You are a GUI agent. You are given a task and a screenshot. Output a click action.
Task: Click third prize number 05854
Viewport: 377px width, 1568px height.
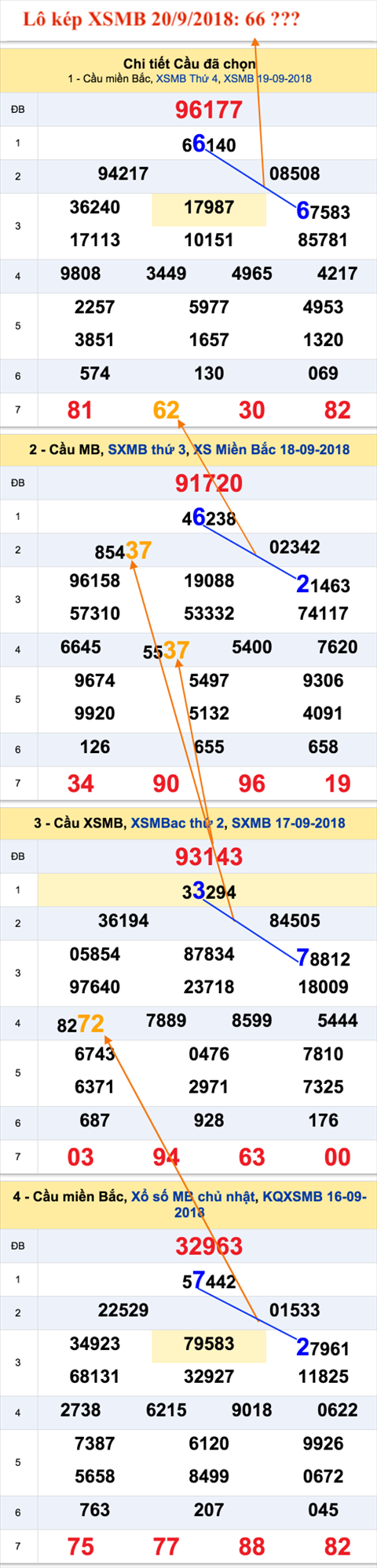(95, 954)
